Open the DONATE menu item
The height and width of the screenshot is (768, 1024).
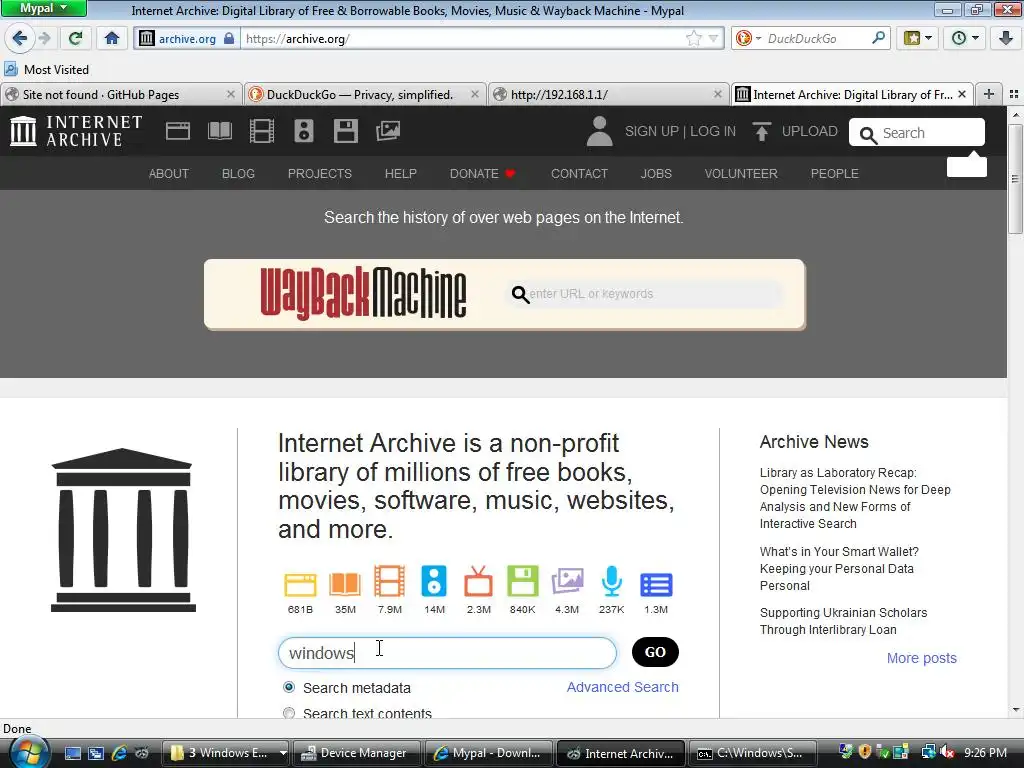[483, 174]
